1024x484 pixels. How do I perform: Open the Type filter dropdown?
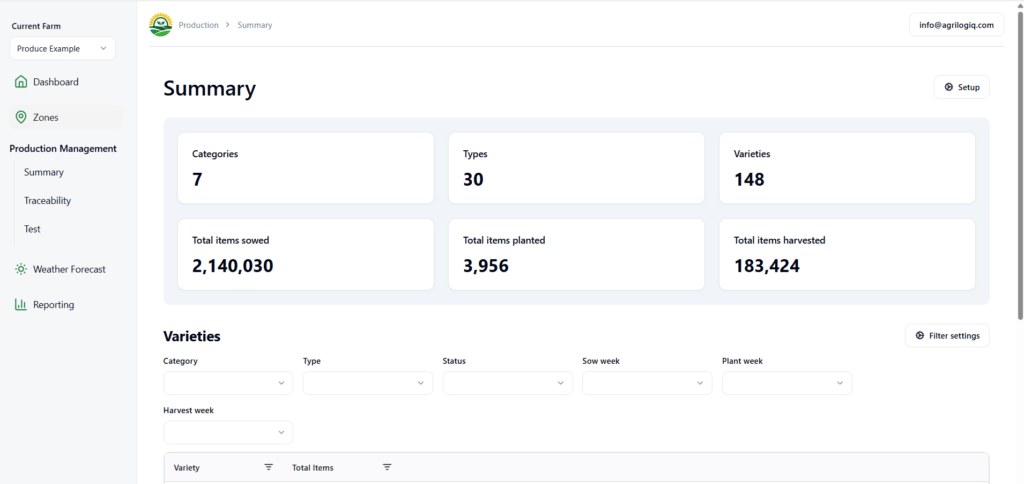367,383
